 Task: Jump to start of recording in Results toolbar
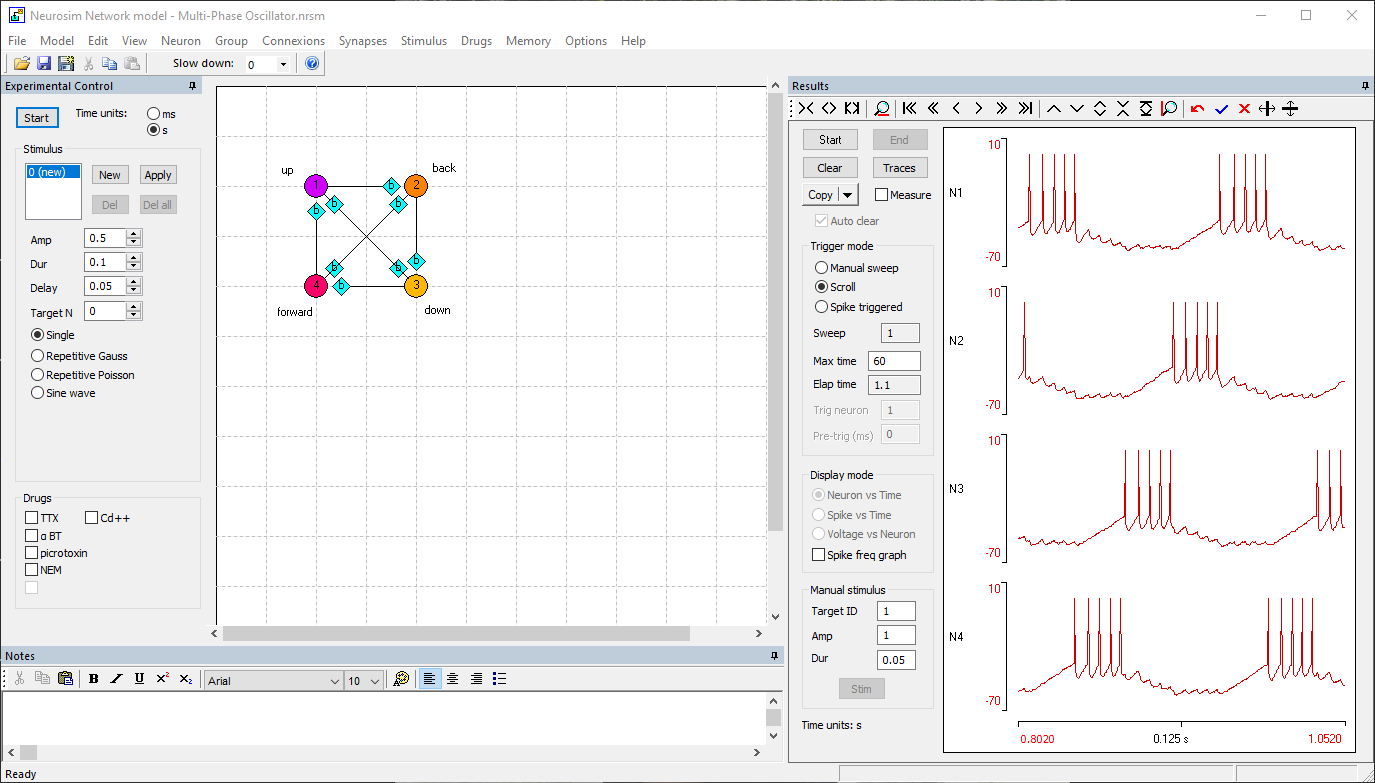(x=909, y=109)
